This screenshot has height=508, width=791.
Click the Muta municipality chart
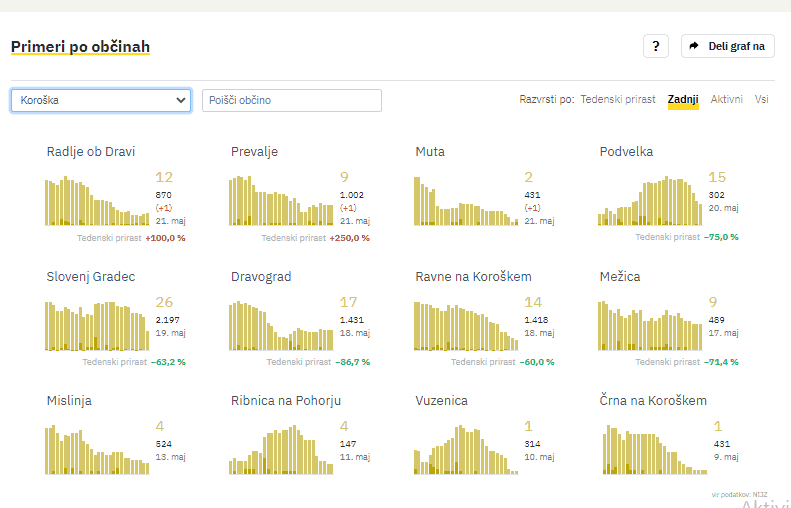pos(465,201)
